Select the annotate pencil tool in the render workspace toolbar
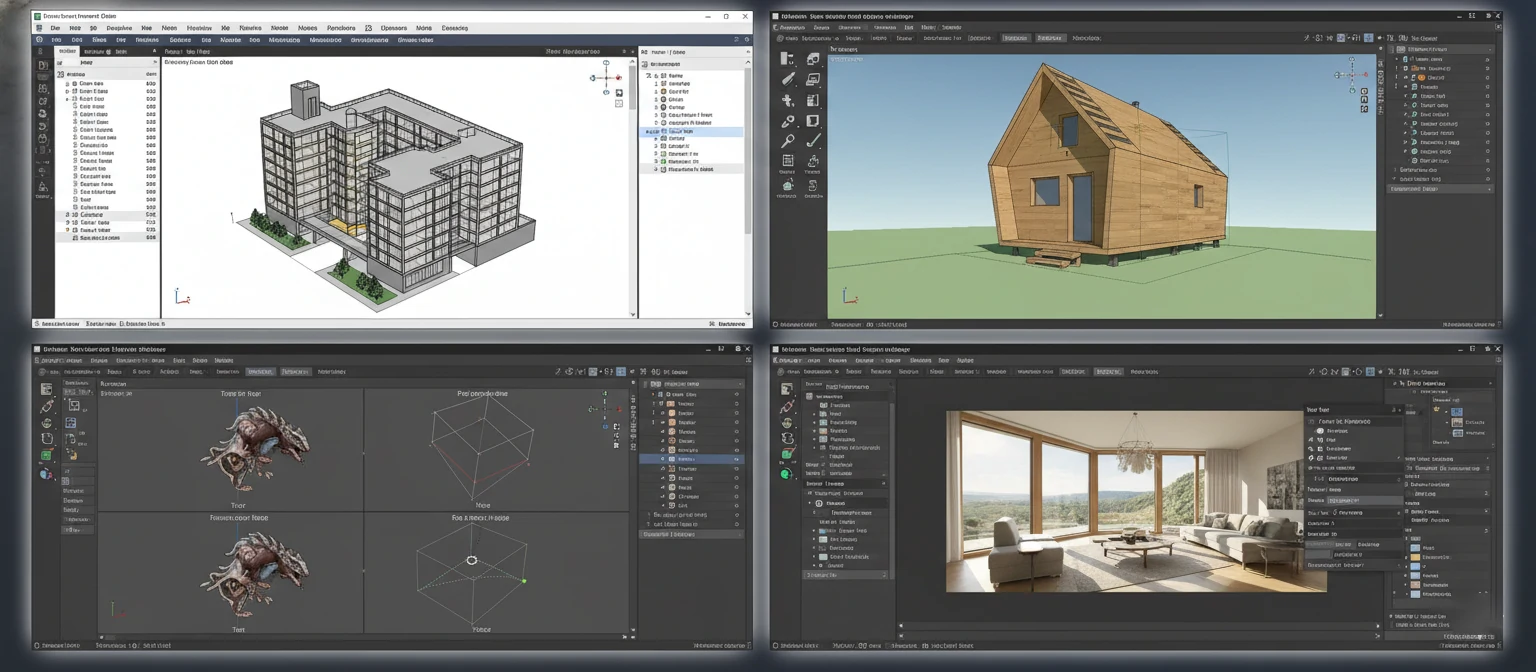 click(x=789, y=407)
